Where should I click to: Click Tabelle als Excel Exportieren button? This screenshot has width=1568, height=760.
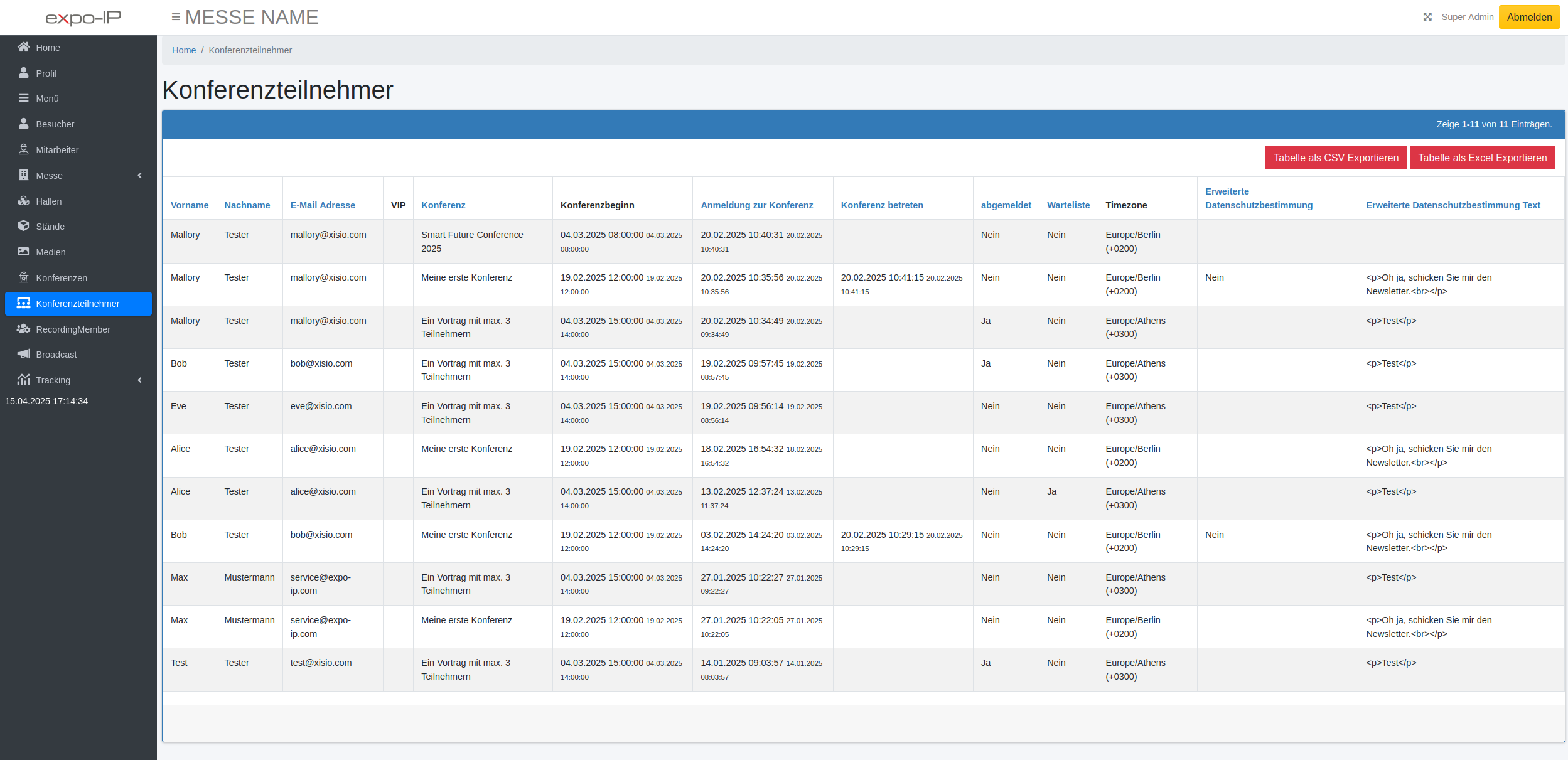1482,158
